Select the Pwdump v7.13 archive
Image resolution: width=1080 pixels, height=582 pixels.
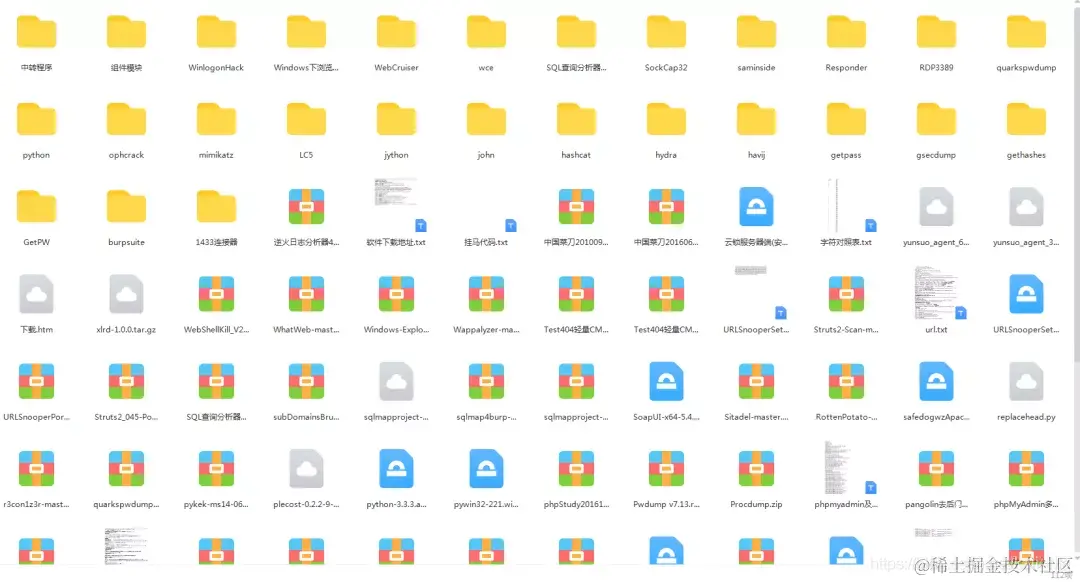(x=666, y=469)
